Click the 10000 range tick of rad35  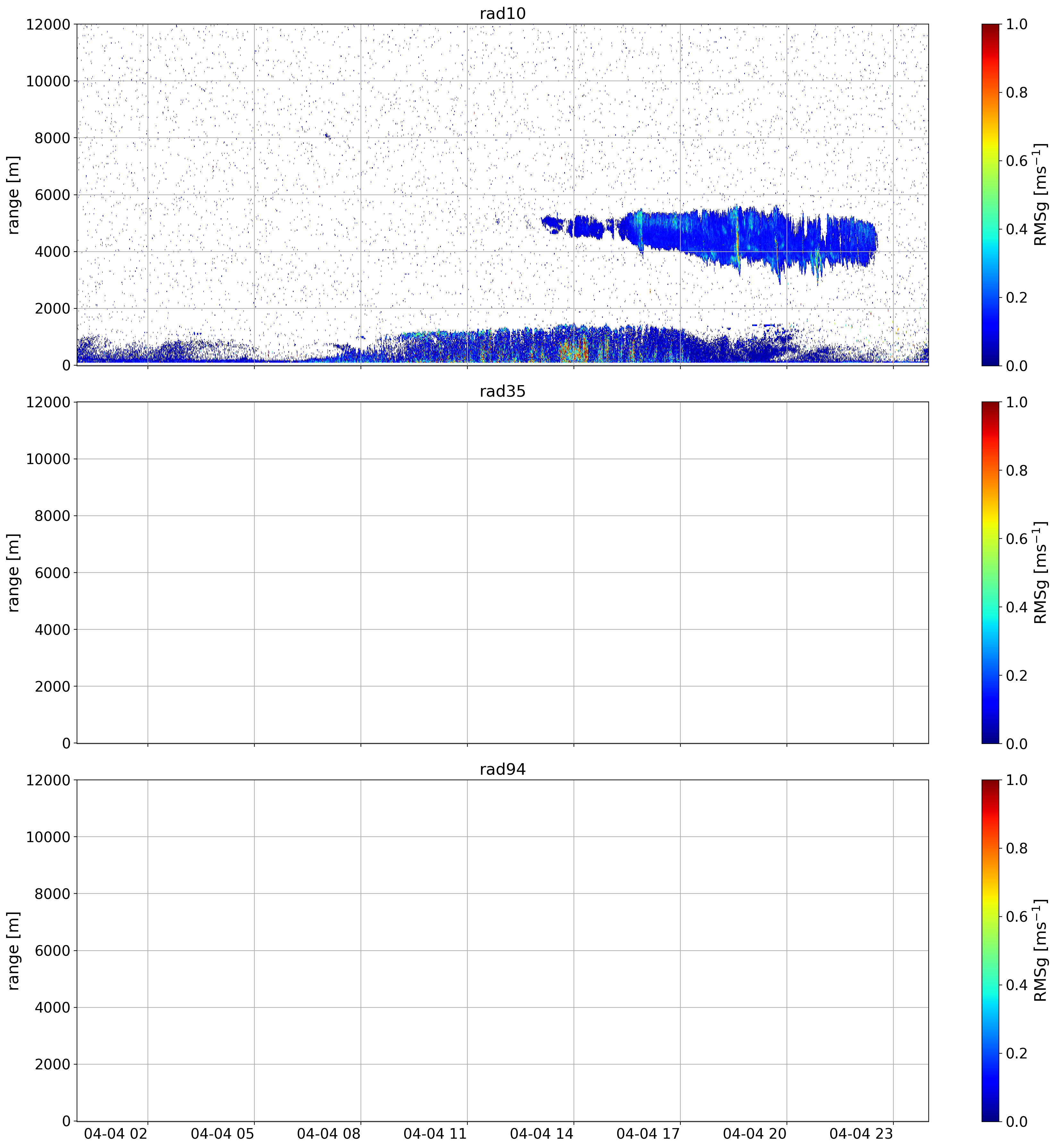click(48, 460)
